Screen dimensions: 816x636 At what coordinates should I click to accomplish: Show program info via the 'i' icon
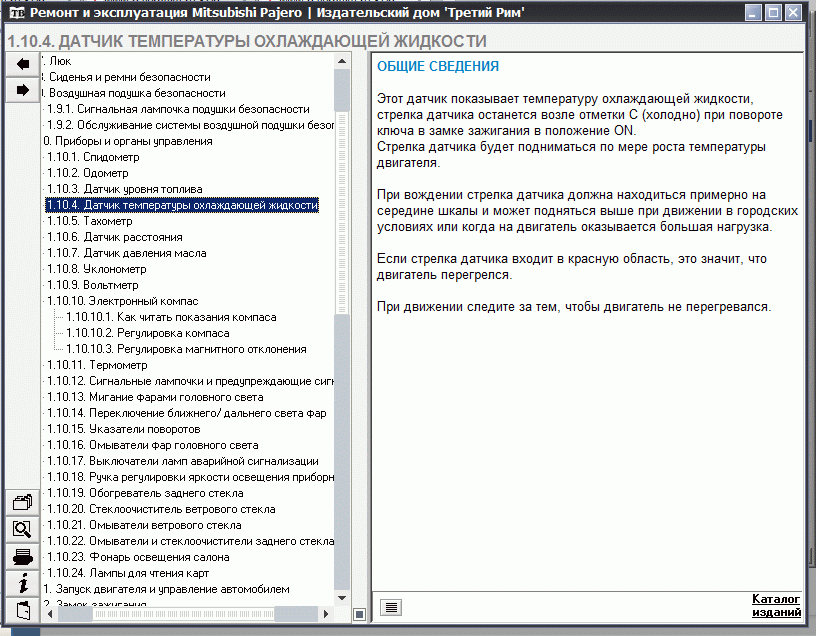[x=22, y=582]
